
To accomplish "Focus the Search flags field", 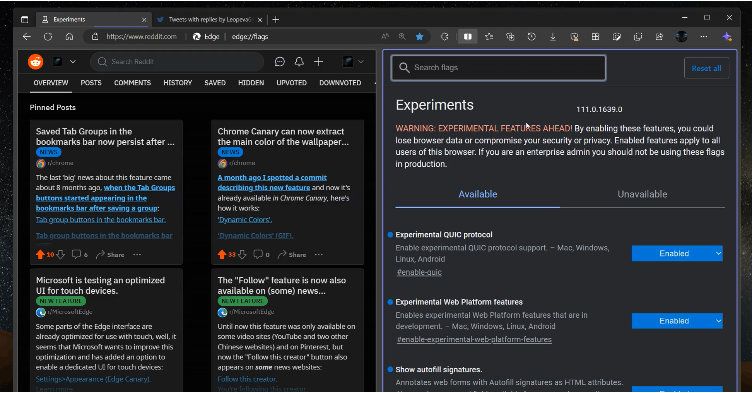I will tap(498, 68).
